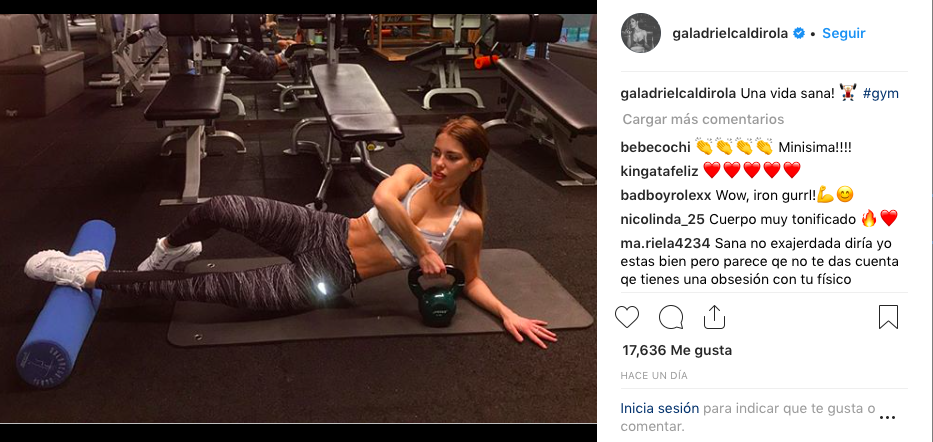Open ma.riela4234 commenter profile
The height and width of the screenshot is (442, 933).
(x=665, y=244)
